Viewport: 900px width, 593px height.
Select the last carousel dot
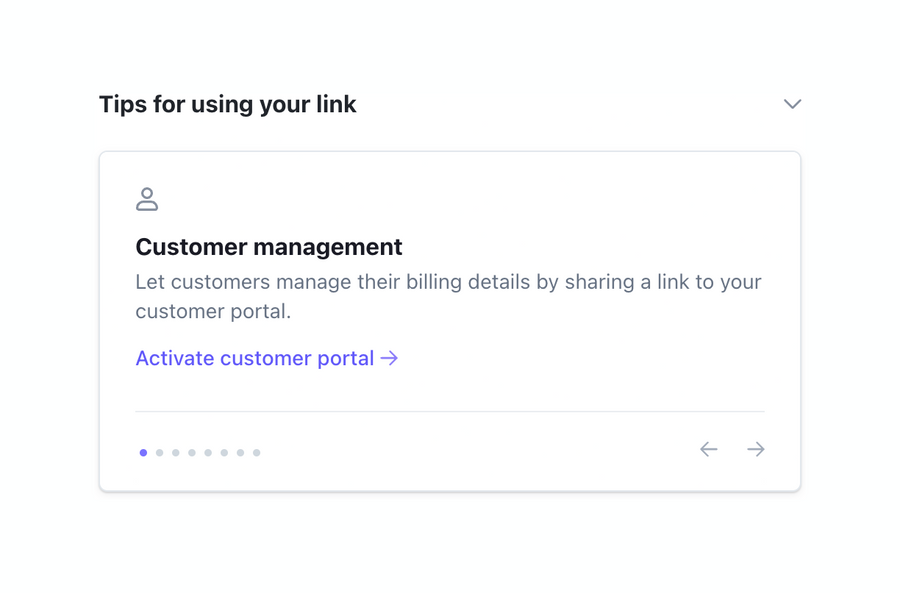(256, 452)
